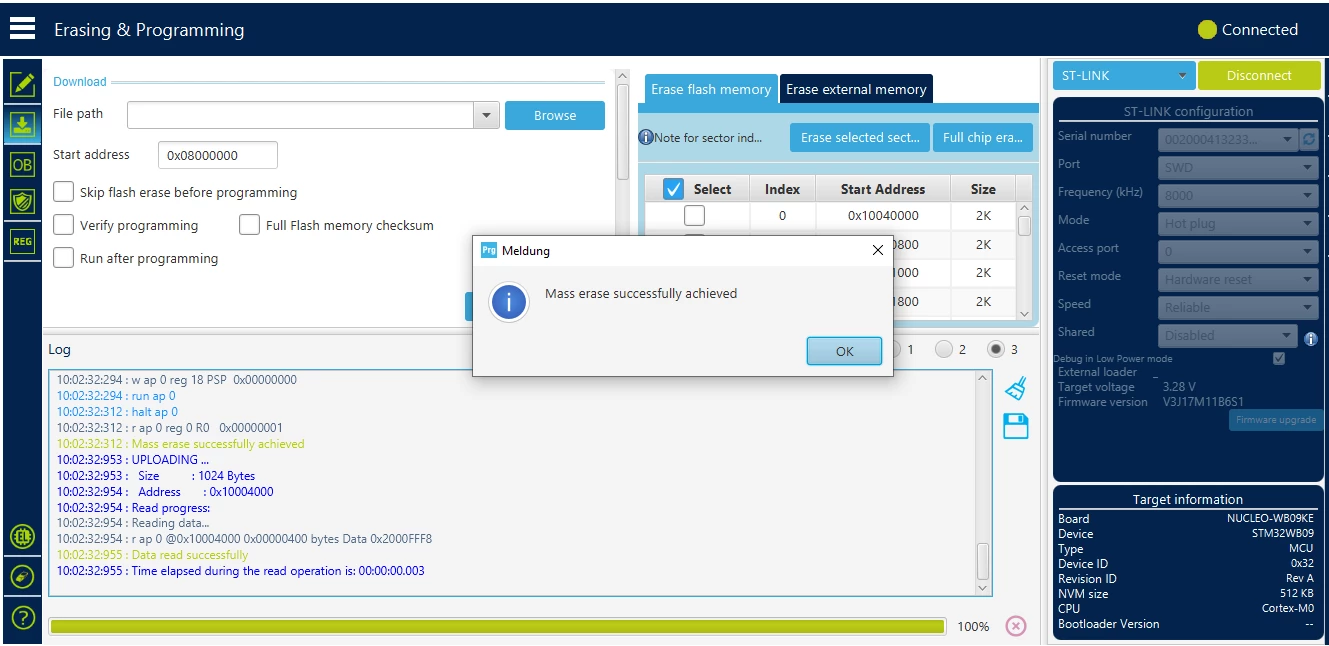
Task: Select the Erasing & Programming download icon
Action: [x=22, y=124]
